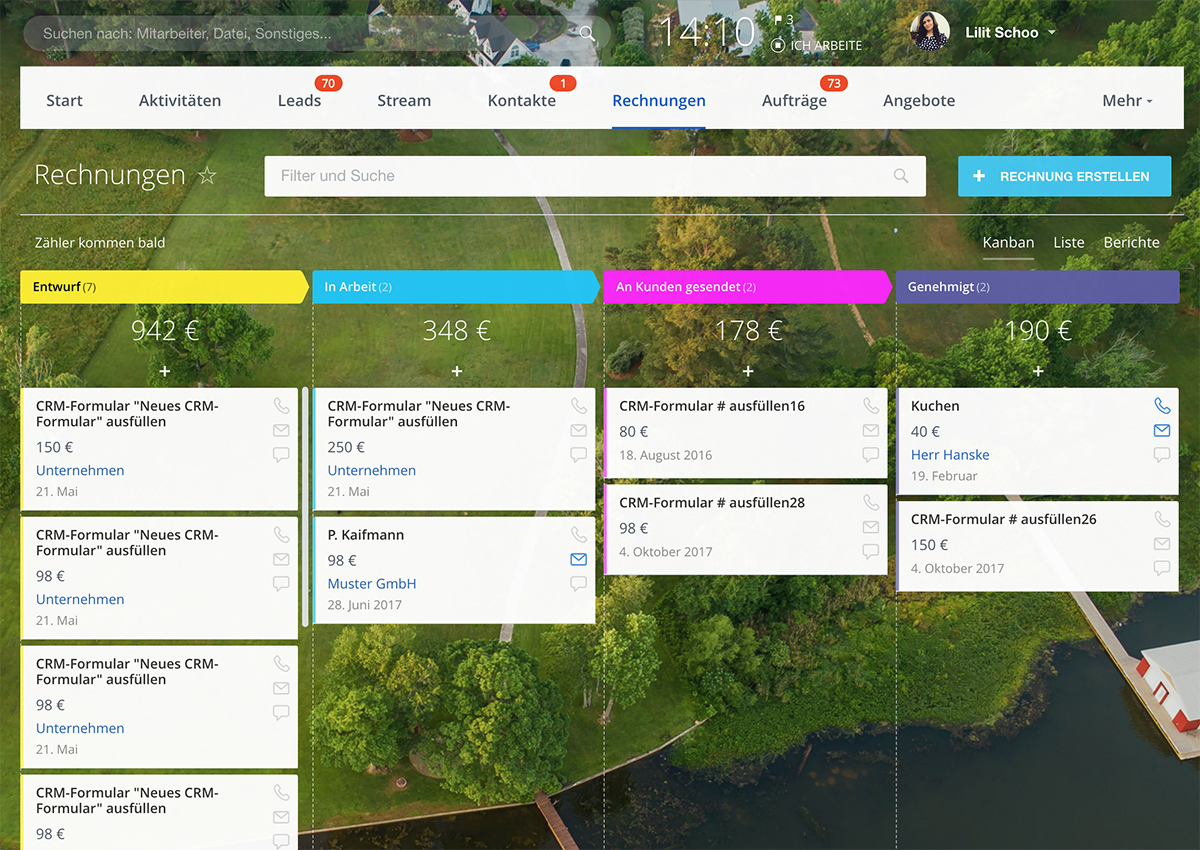
Task: Open the CRM-Formular # ausfüllen28 title
Action: pyautogui.click(x=712, y=503)
